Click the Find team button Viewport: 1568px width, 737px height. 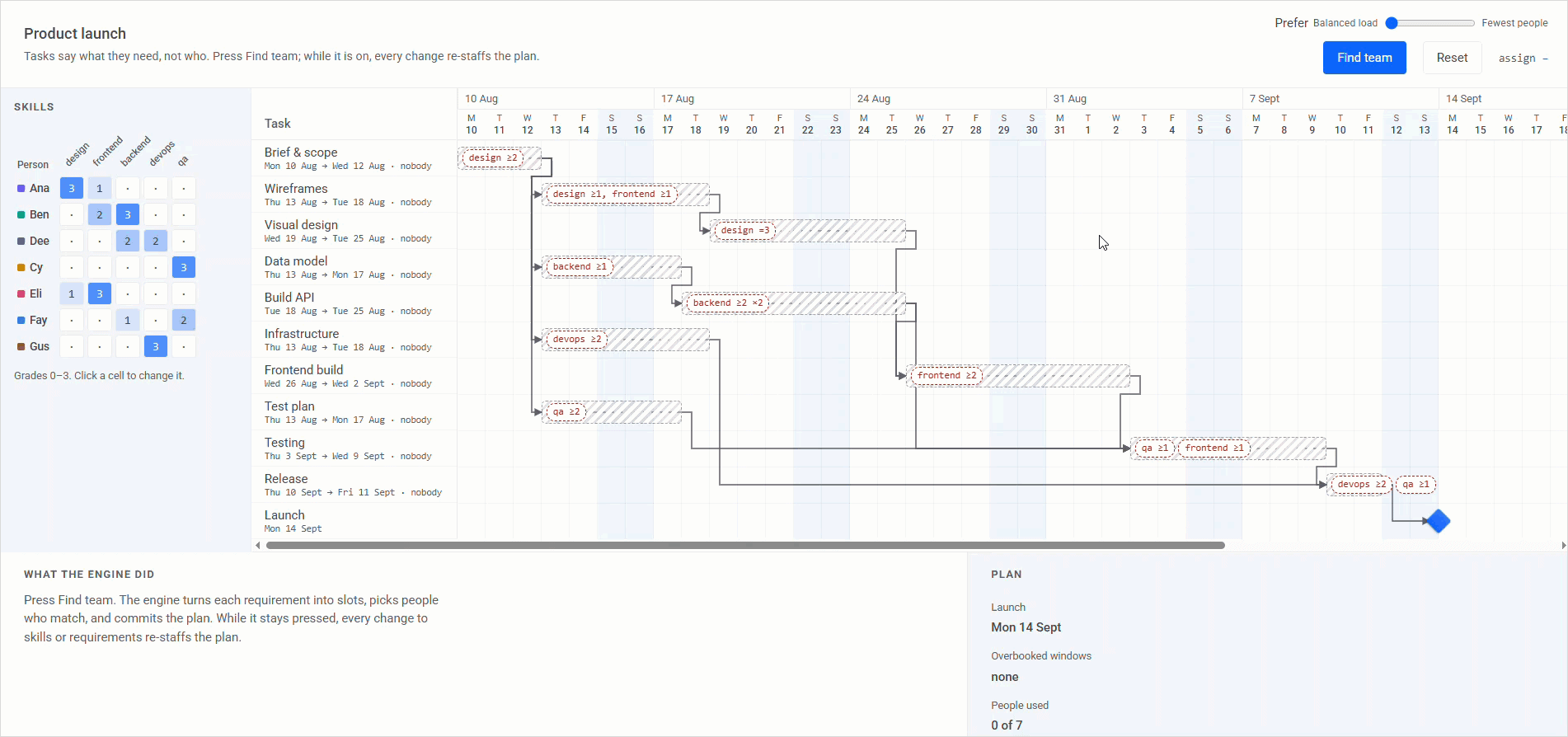pos(1364,58)
